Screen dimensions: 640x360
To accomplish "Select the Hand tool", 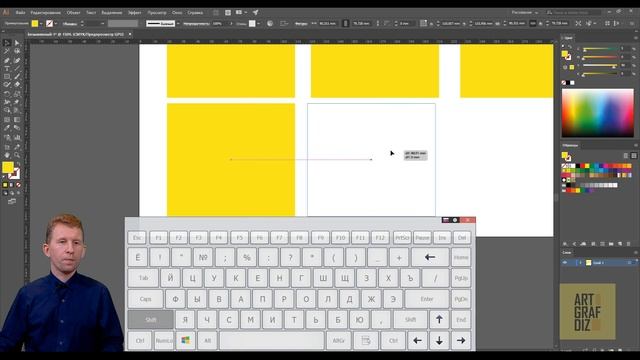I will (7, 155).
